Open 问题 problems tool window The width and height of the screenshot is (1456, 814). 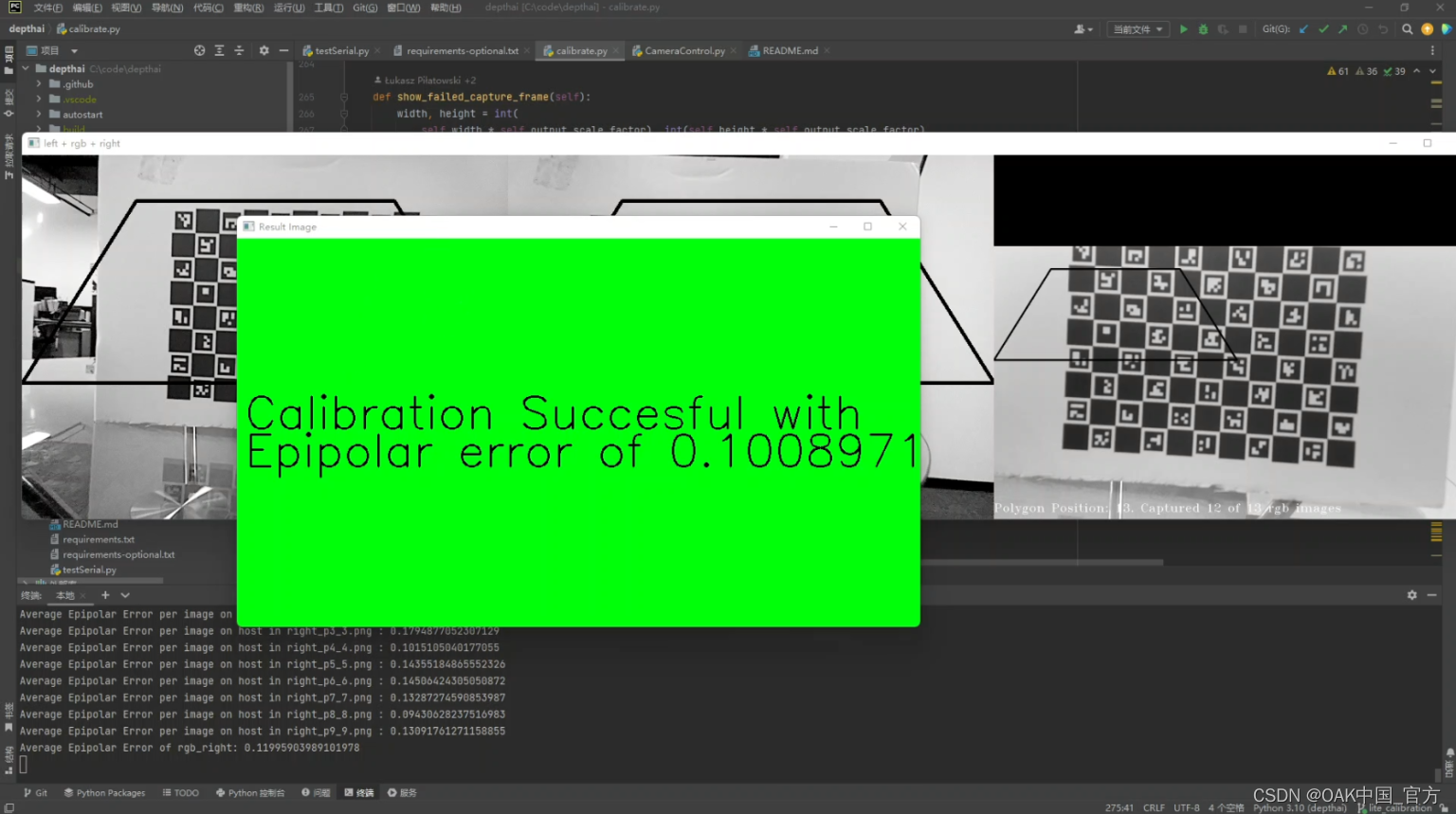(x=316, y=793)
